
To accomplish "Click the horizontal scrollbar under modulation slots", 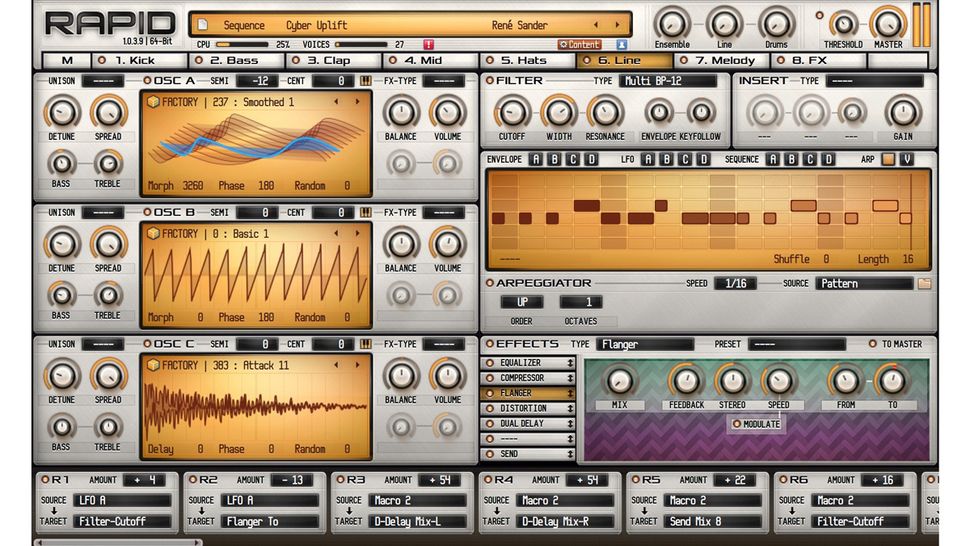I will tap(118, 542).
